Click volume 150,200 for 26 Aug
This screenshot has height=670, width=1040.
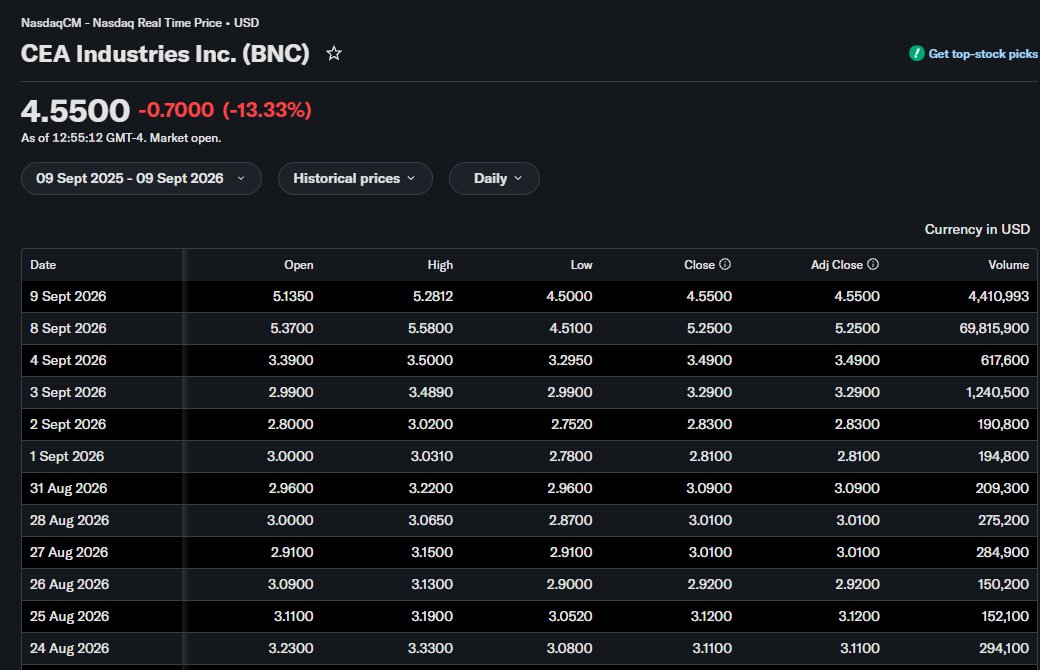1004,584
